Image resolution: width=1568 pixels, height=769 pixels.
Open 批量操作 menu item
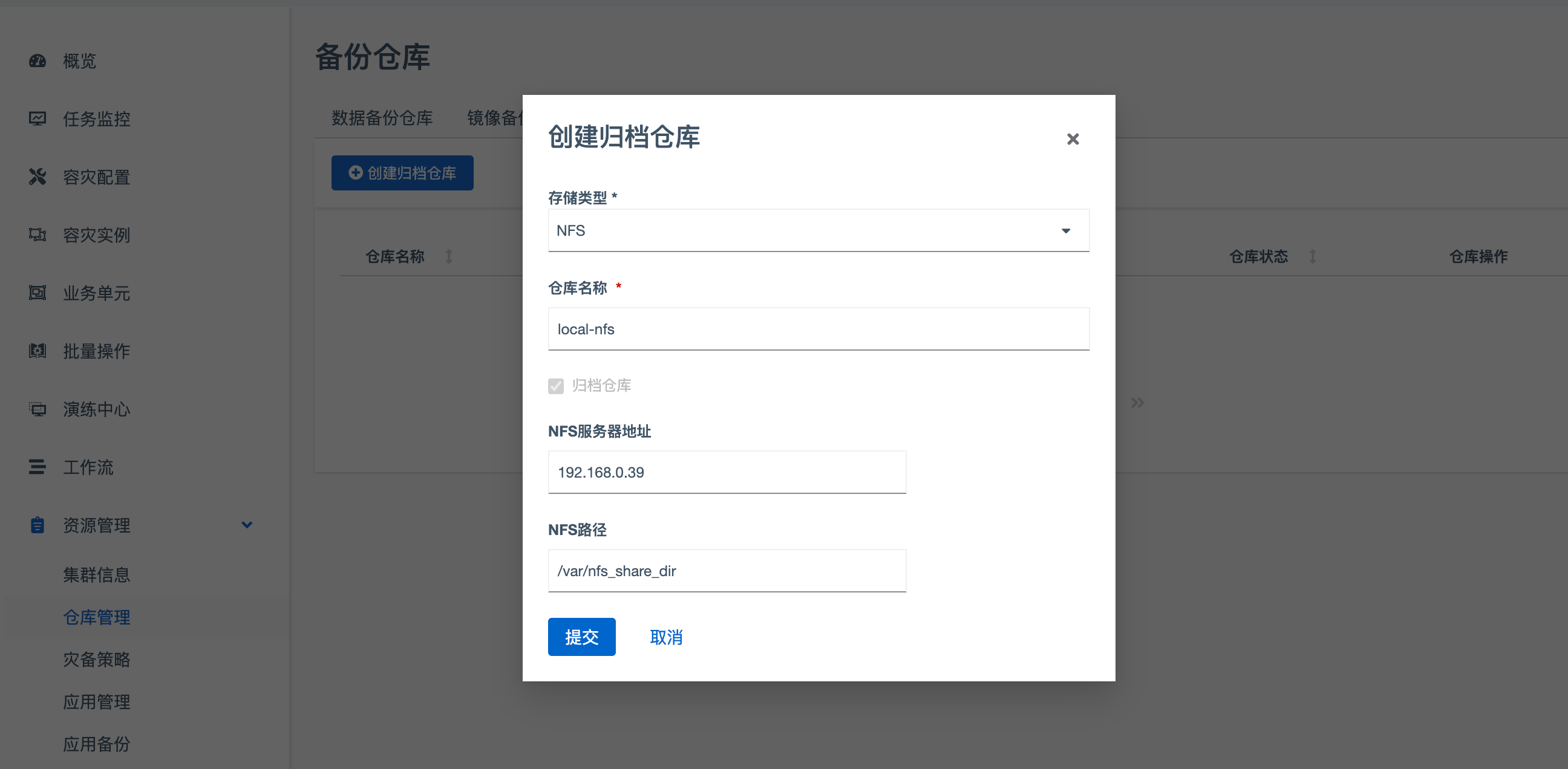coord(97,351)
